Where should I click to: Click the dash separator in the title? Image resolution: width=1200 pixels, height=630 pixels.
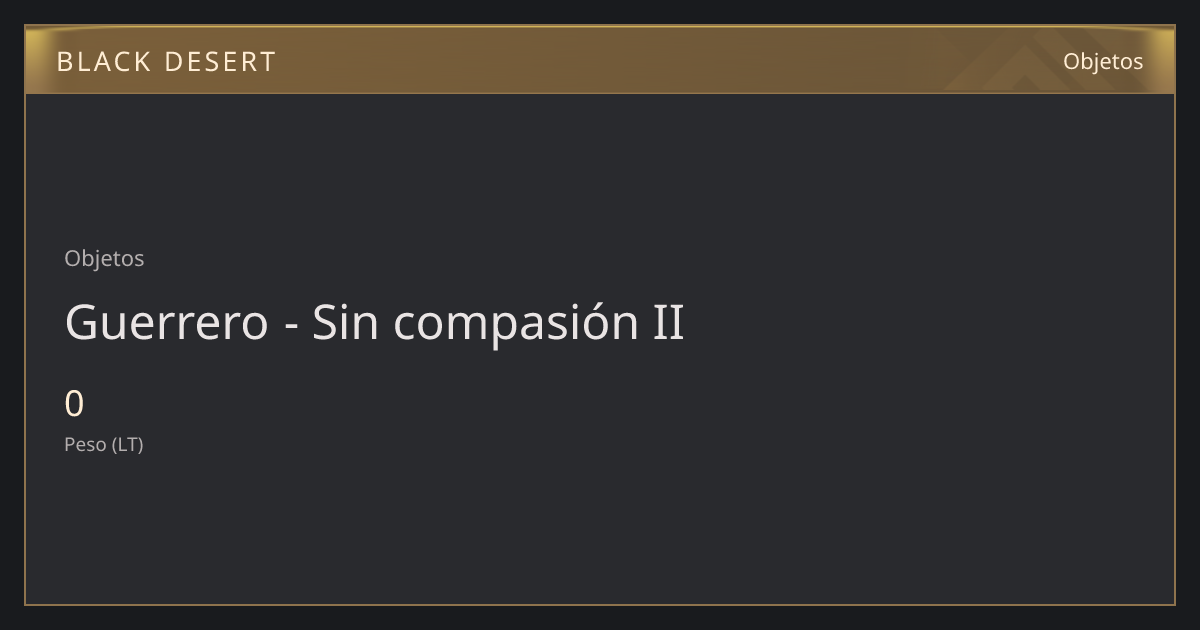point(291,326)
